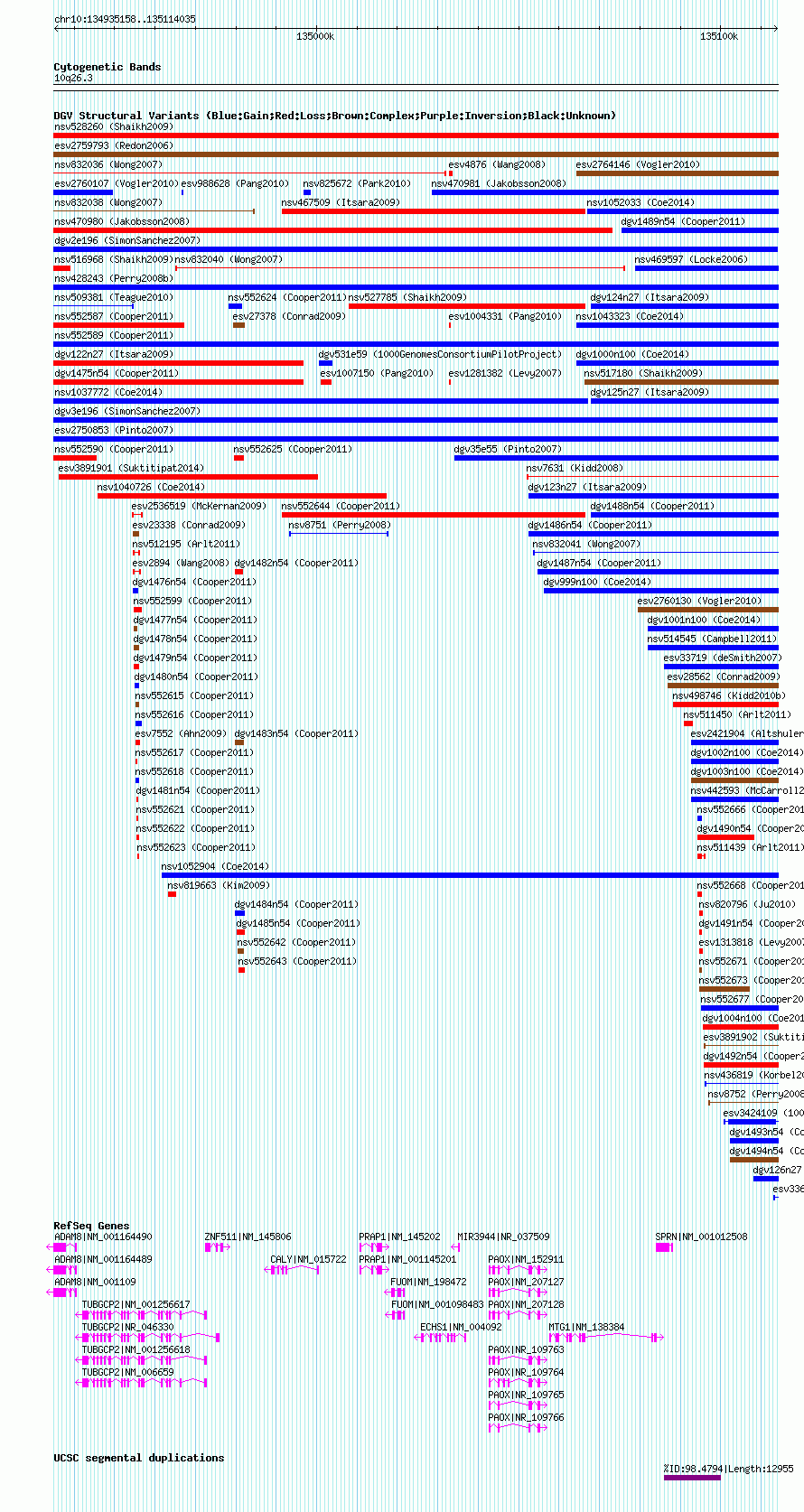Click the RefSeq Genes track title
The image size is (804, 1512).
pos(92,1226)
